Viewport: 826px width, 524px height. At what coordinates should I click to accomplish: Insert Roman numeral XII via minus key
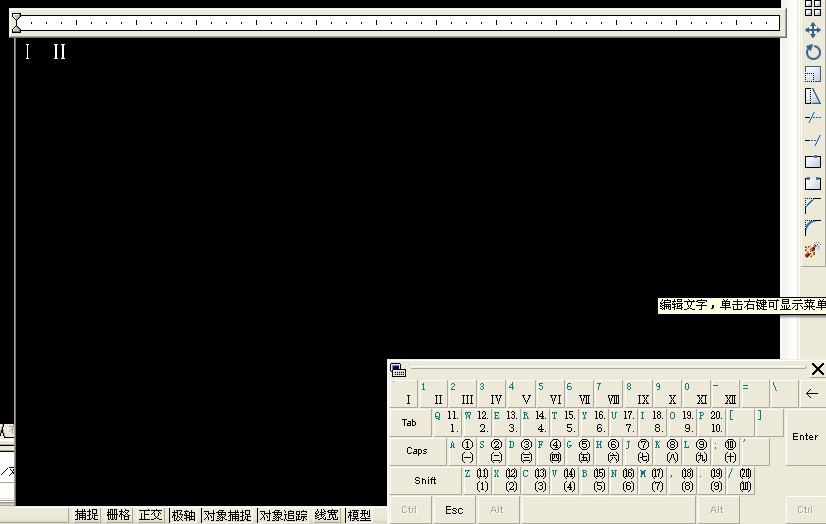tap(725, 393)
